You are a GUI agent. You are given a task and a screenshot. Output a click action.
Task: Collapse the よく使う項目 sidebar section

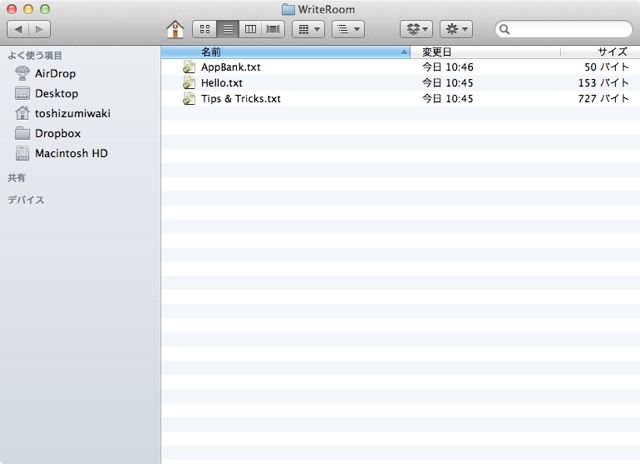(35, 56)
